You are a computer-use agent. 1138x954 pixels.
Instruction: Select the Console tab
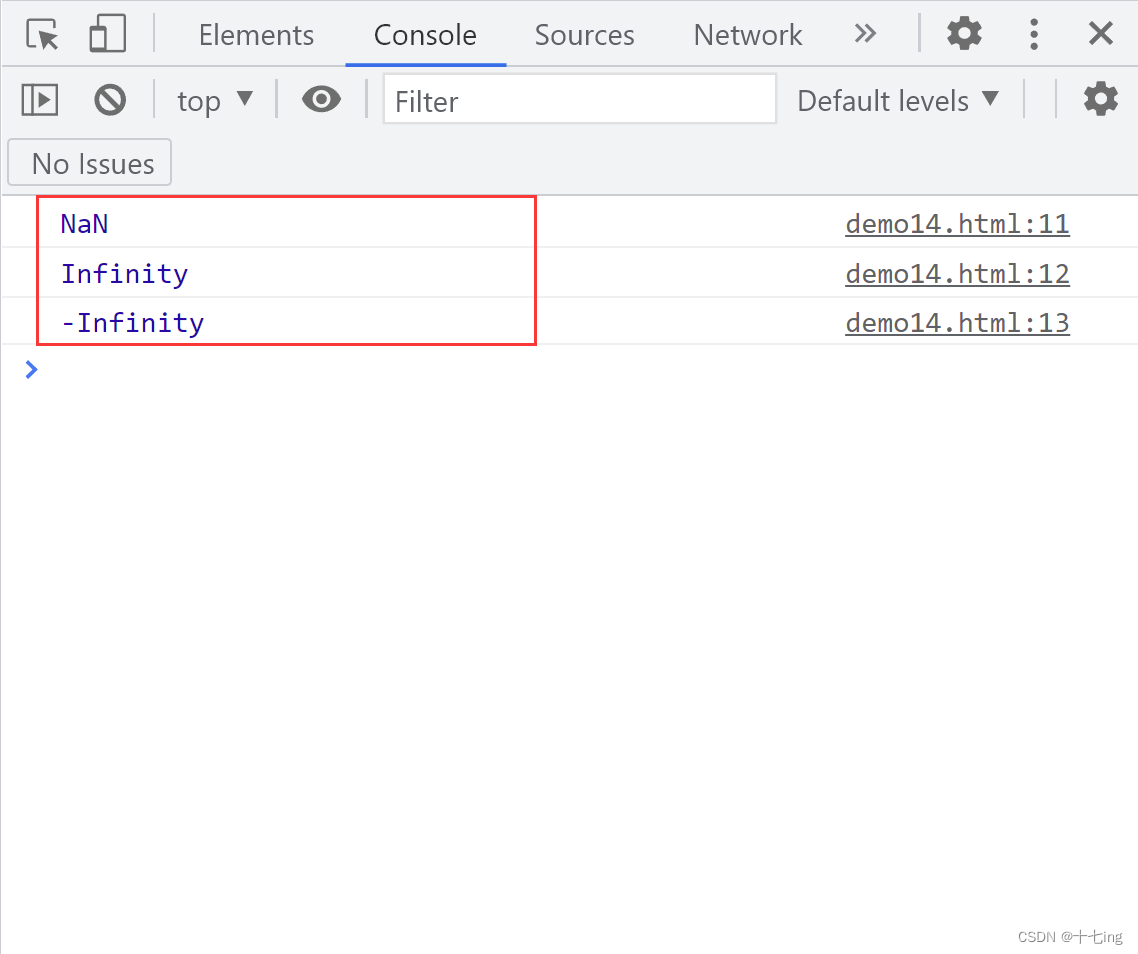pos(425,35)
